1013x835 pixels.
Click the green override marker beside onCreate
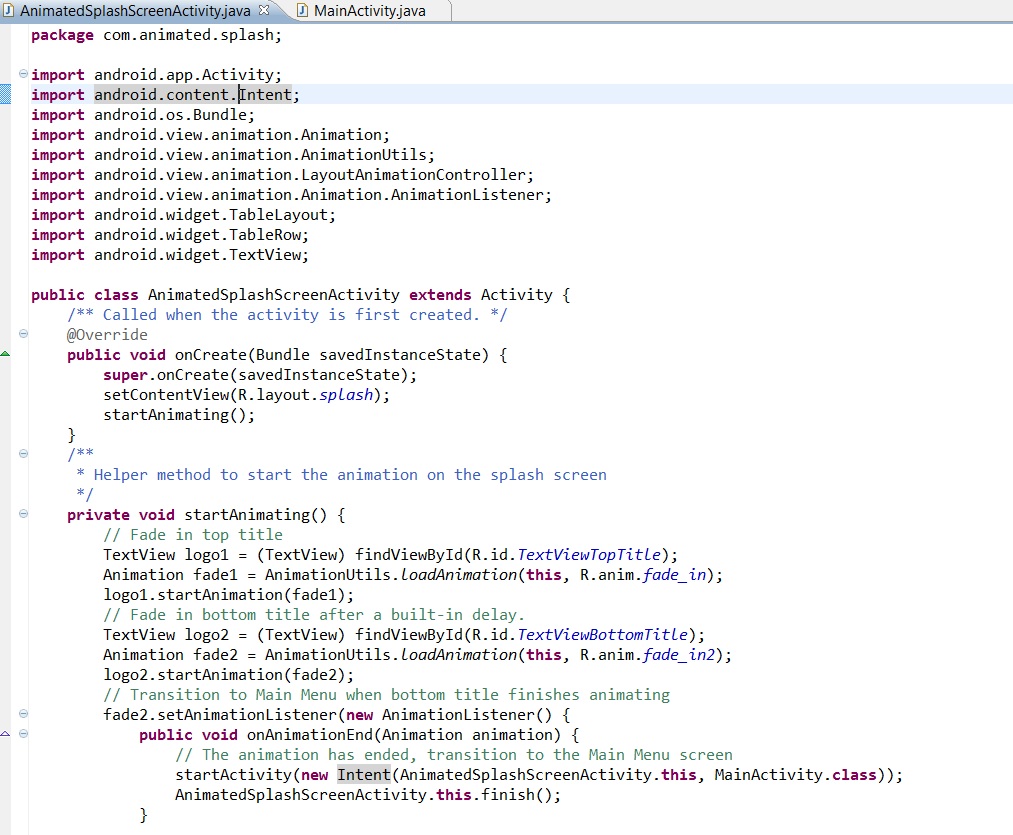(7, 353)
